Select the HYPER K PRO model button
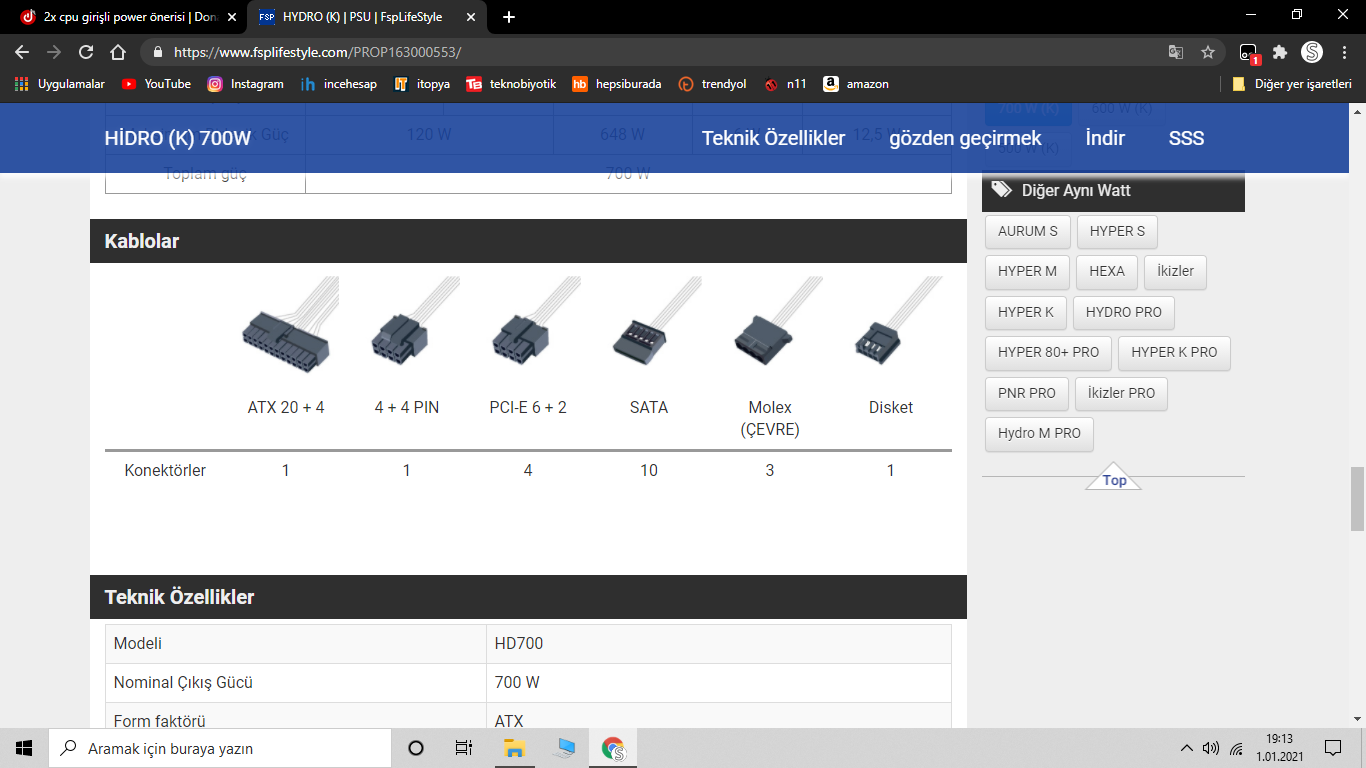Screen dimensions: 1366x768 (x=1174, y=353)
